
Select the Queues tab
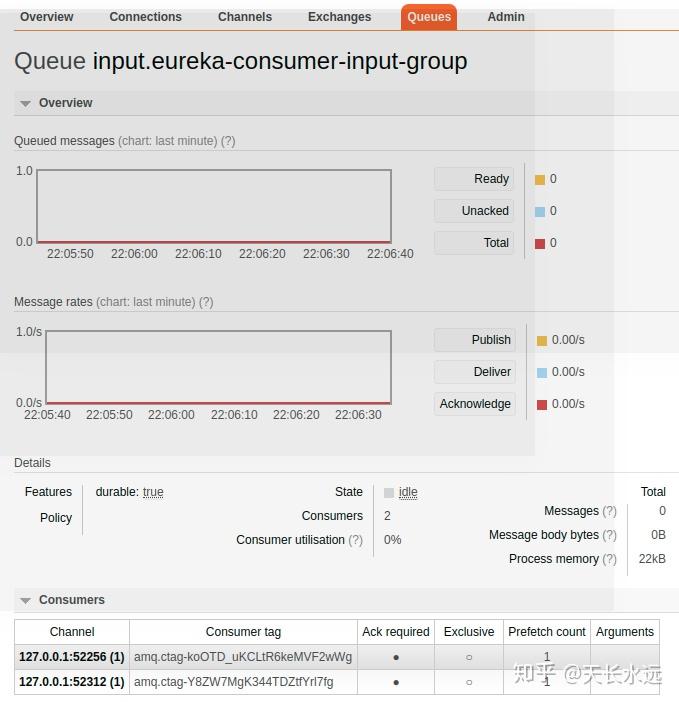click(429, 17)
